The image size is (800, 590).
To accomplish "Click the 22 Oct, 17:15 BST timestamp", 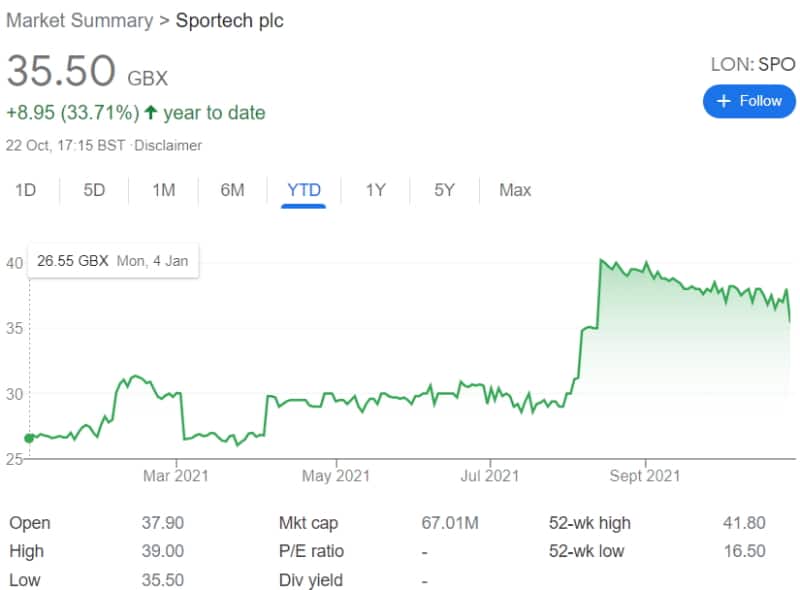I will point(65,145).
